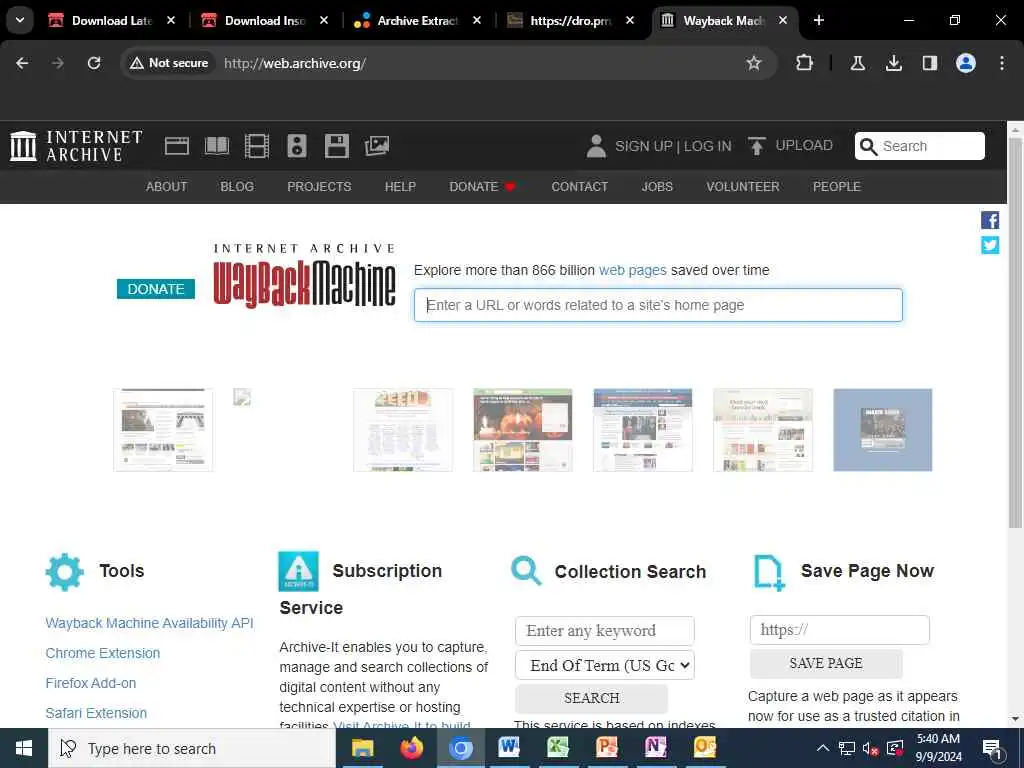Open the Chrome profile avatar

click(966, 63)
